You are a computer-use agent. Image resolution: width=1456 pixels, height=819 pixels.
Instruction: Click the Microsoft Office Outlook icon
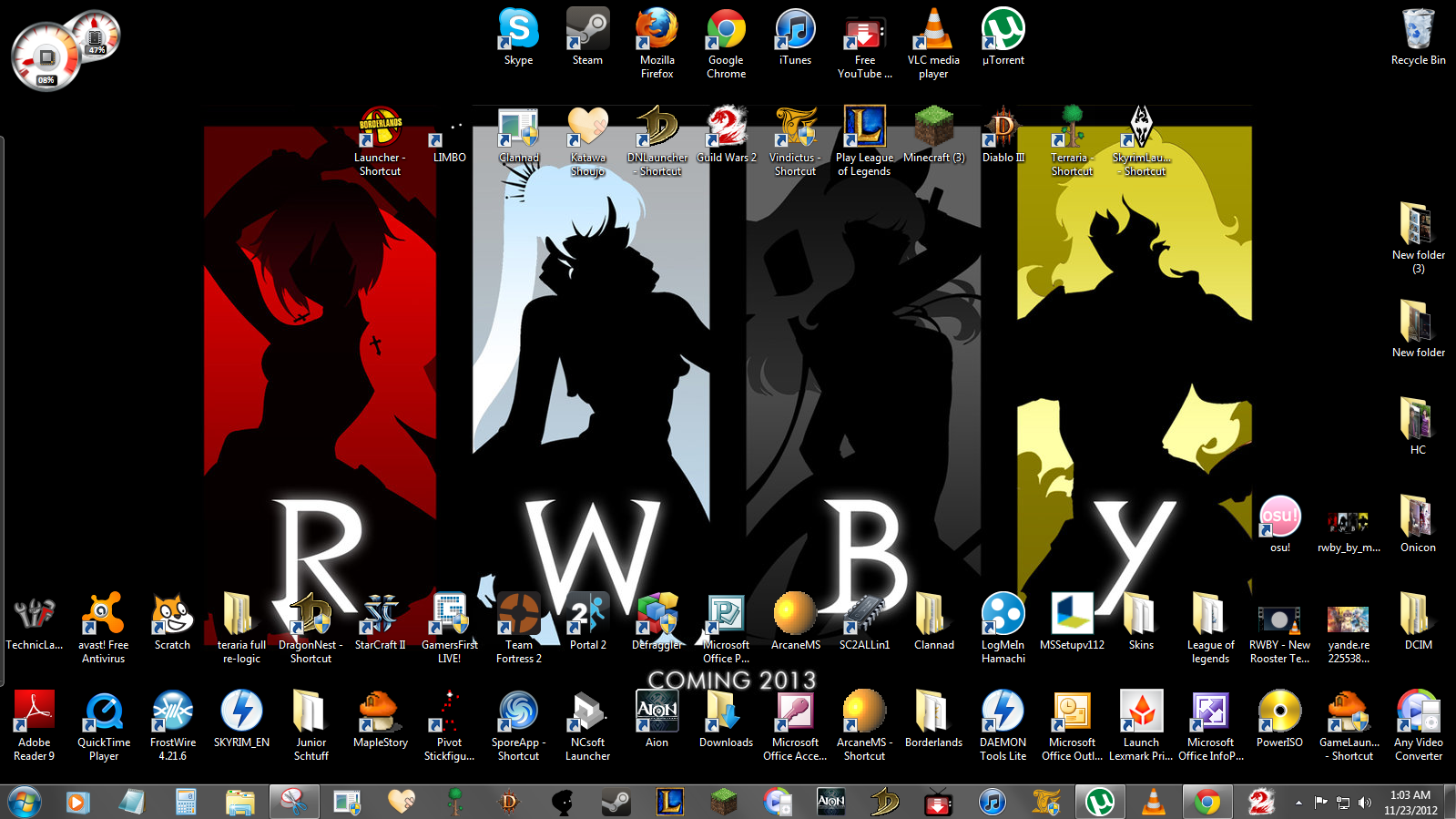click(1072, 726)
